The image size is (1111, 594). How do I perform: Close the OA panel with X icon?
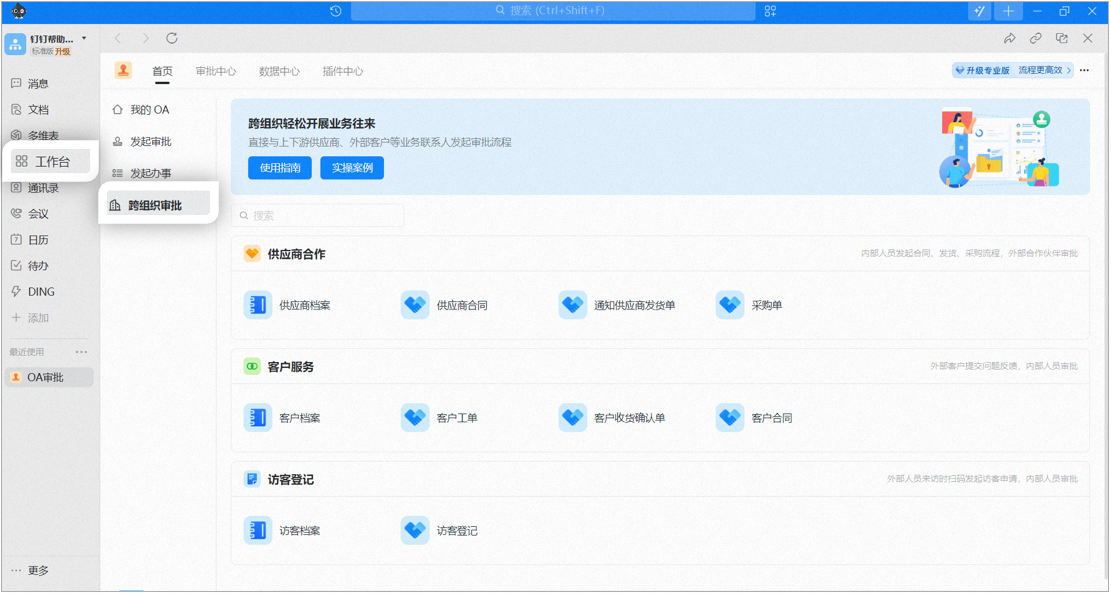point(1088,38)
